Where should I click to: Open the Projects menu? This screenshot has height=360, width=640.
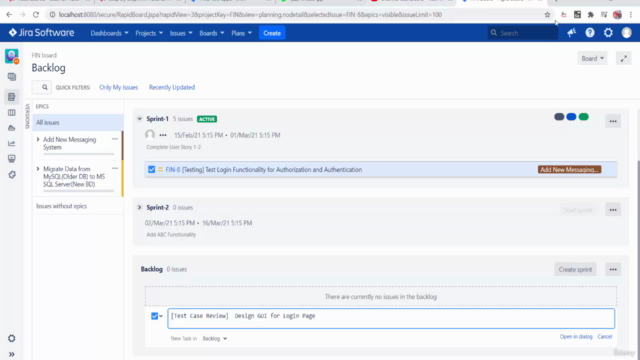click(x=149, y=33)
